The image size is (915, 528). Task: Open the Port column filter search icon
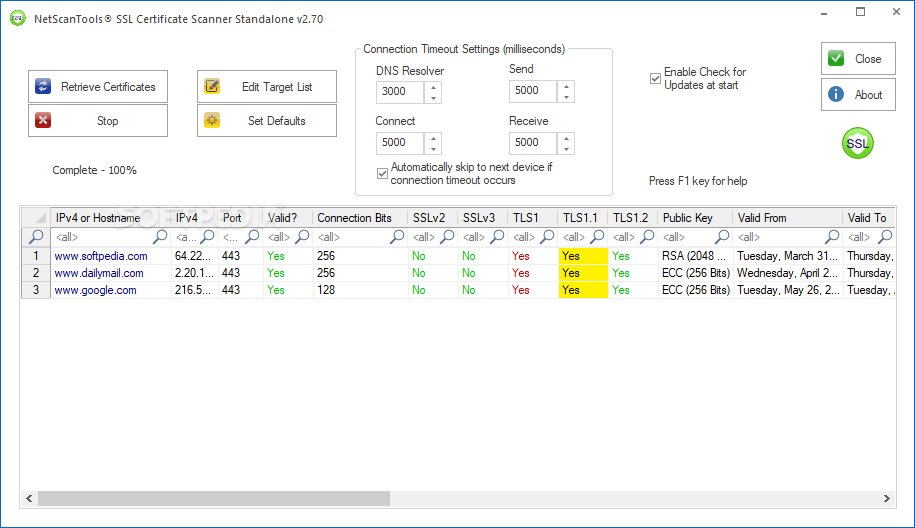252,237
